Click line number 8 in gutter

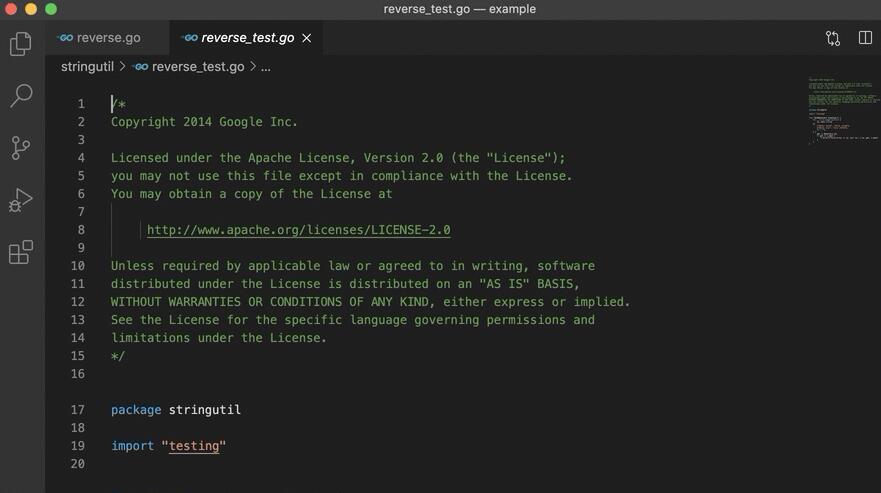[81, 230]
